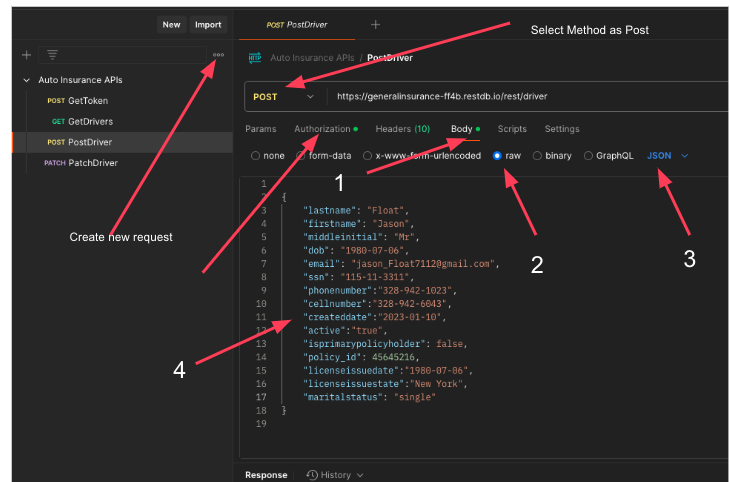Click the Auto Insurance APIs breadcrumb link

tap(312, 58)
